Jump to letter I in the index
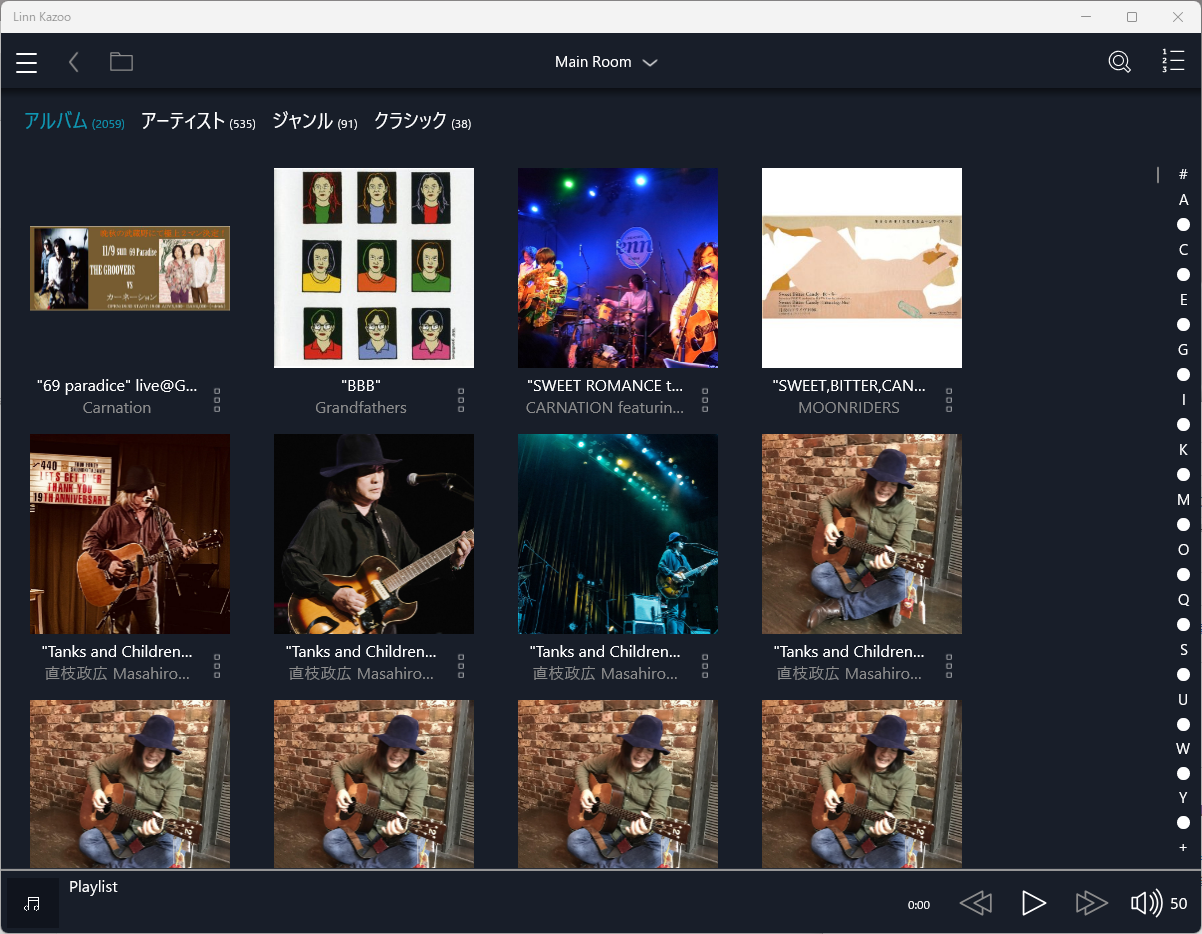This screenshot has height=934, width=1202. pos(1183,400)
